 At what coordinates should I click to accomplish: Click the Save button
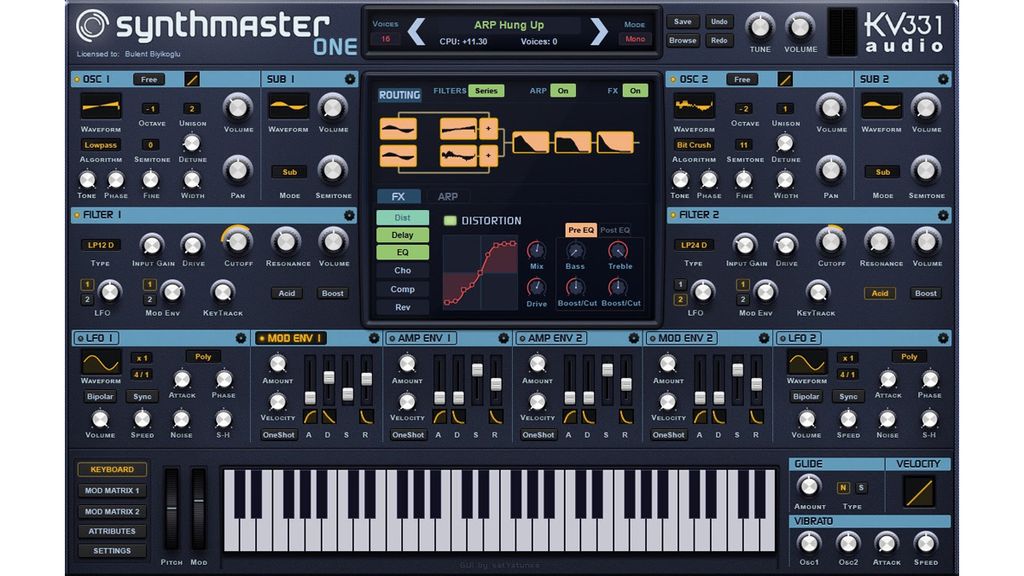coord(682,20)
